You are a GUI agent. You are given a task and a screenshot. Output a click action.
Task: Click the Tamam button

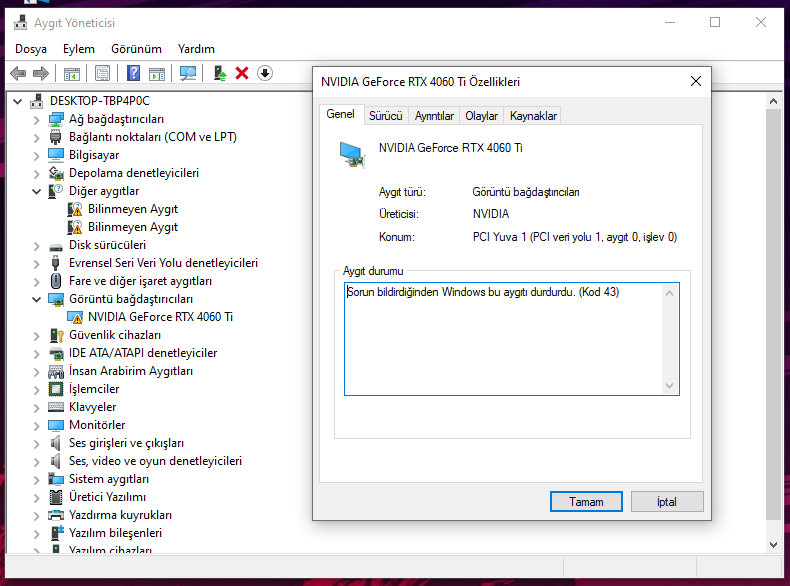tap(586, 502)
